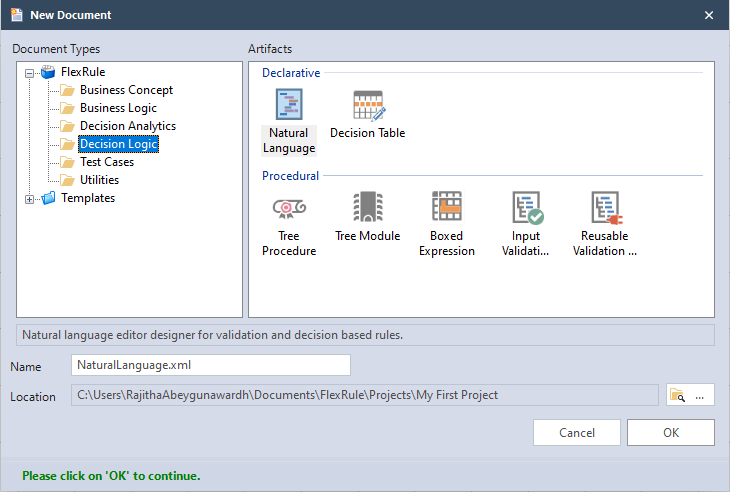
Task: Click the 'Input Validati...' artifact label
Action: click(x=526, y=243)
